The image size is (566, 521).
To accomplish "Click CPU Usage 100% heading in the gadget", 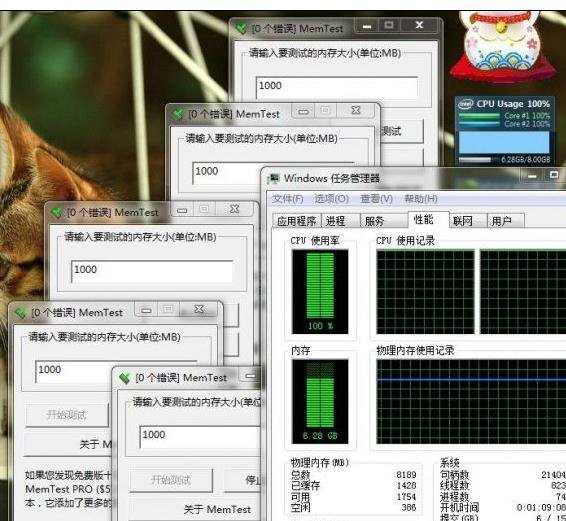I will (513, 104).
